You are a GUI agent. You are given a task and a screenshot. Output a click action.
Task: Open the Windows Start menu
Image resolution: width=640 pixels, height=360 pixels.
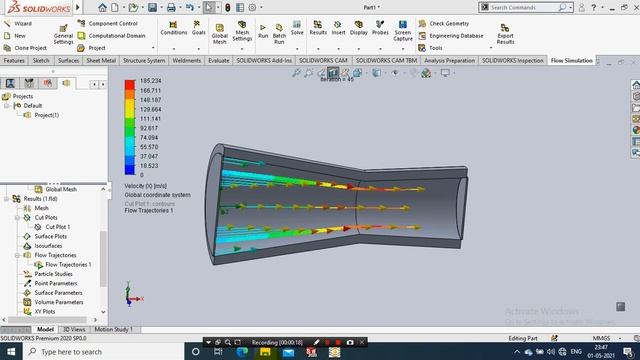point(11,351)
